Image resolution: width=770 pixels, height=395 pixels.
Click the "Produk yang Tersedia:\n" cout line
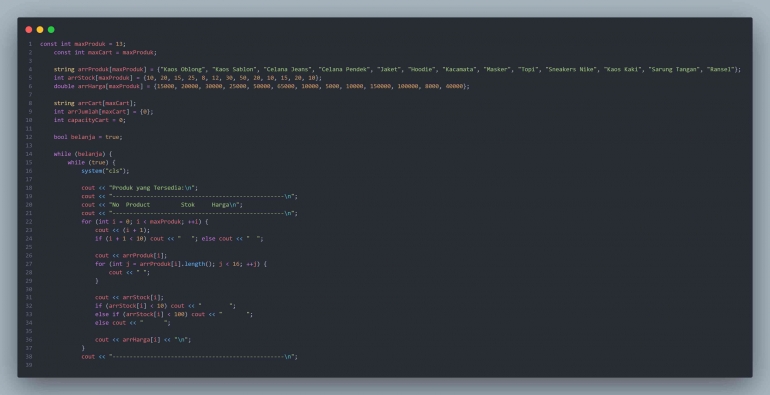click(140, 188)
